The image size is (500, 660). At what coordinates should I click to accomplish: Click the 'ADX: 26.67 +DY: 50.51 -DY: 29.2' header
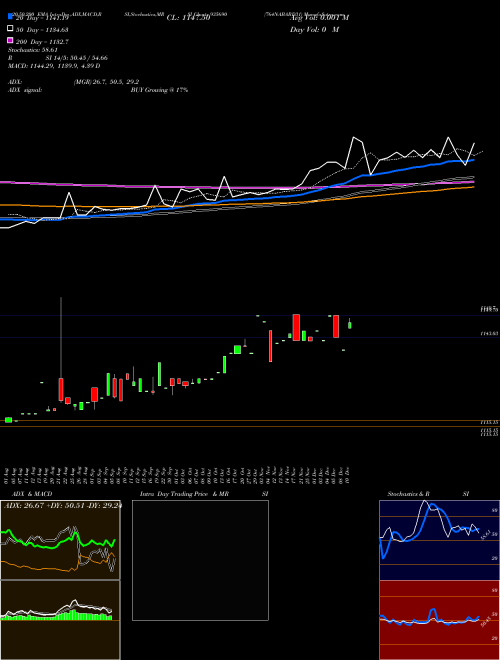(x=62, y=506)
